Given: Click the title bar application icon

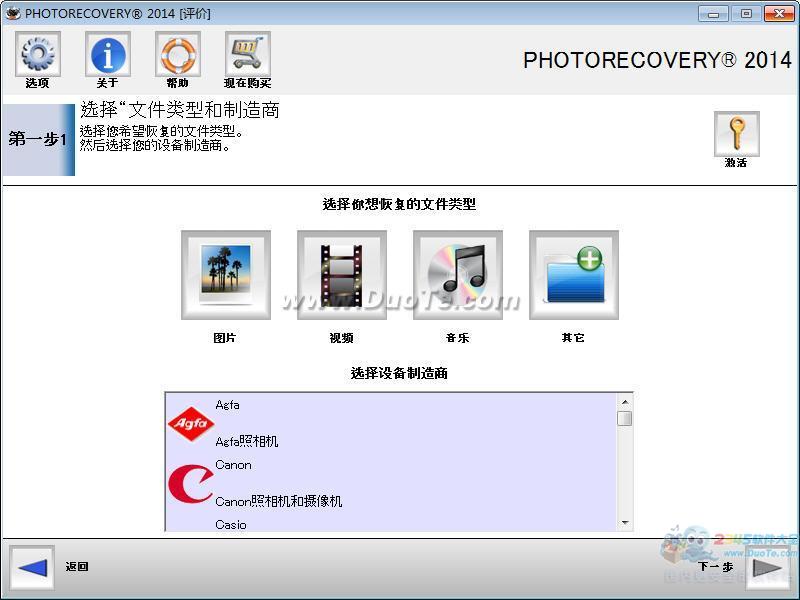Looking at the screenshot, I should point(13,13).
